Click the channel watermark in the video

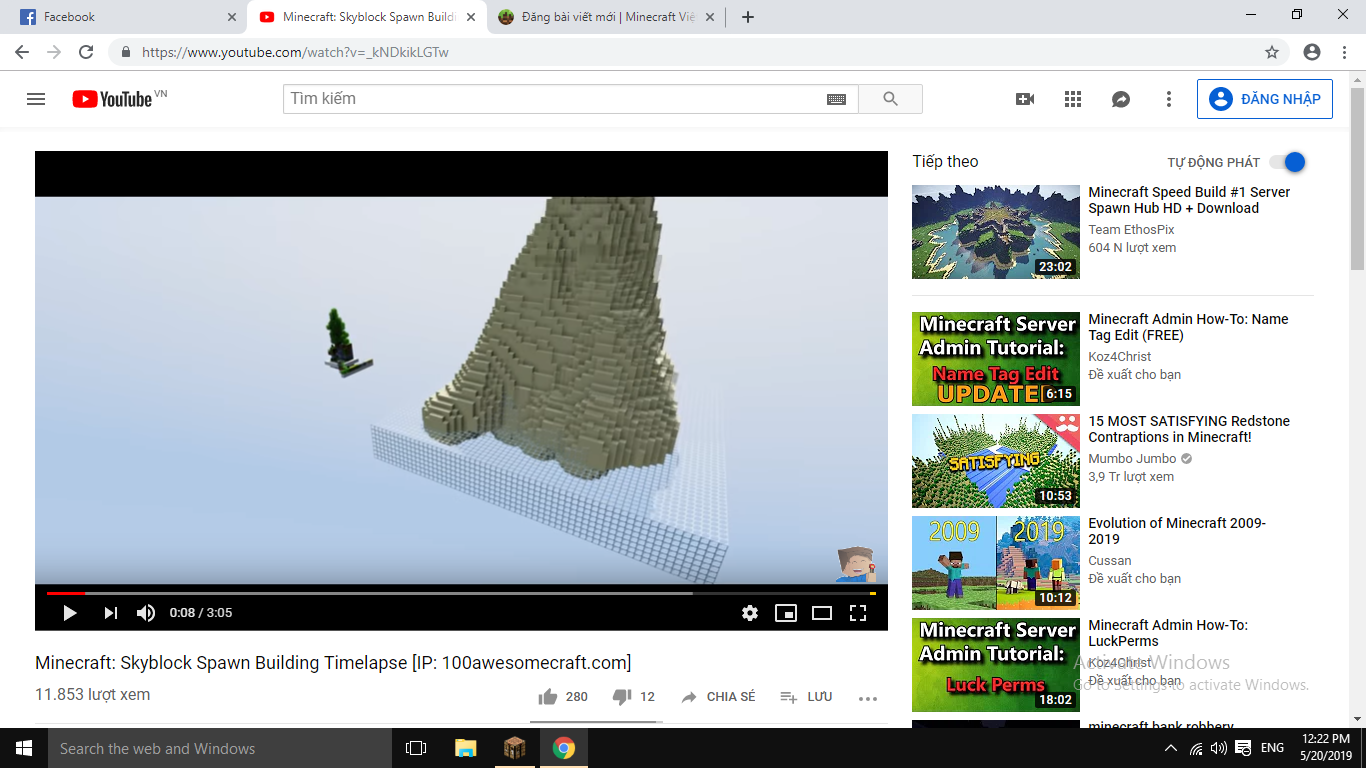[x=856, y=564]
